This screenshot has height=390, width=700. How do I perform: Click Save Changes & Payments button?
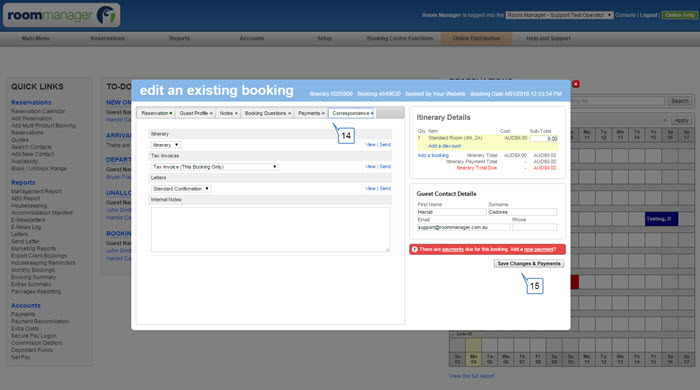(529, 264)
